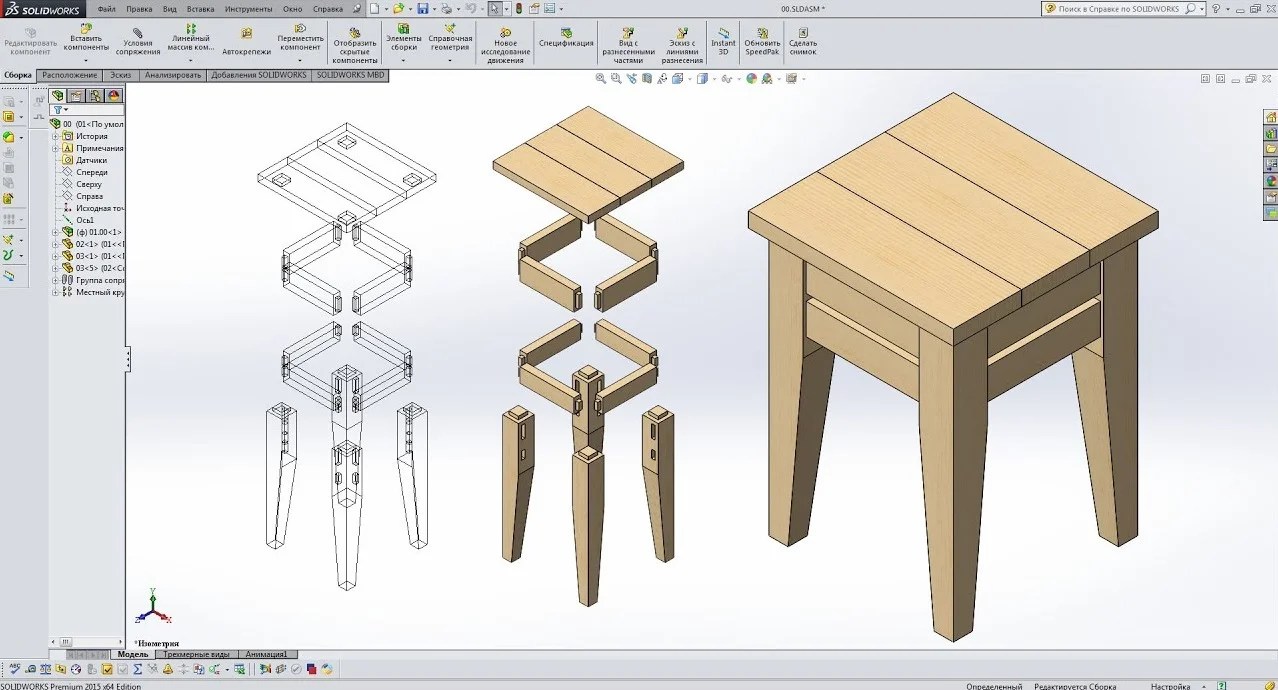Open the DisplayManager appearance sphere tab
The height and width of the screenshot is (690, 1278).
point(114,96)
